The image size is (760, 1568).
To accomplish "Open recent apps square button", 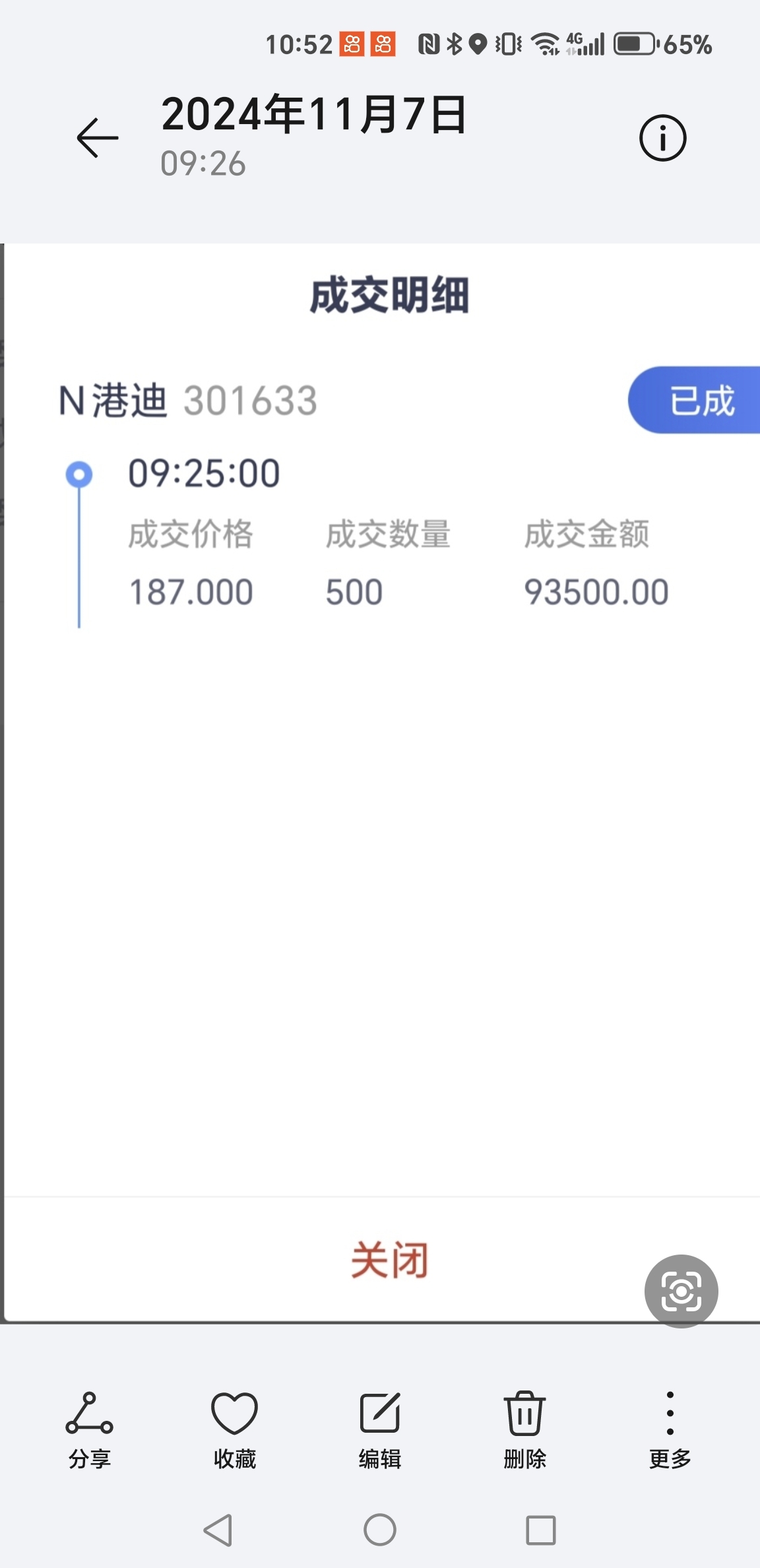I will coord(540,1530).
